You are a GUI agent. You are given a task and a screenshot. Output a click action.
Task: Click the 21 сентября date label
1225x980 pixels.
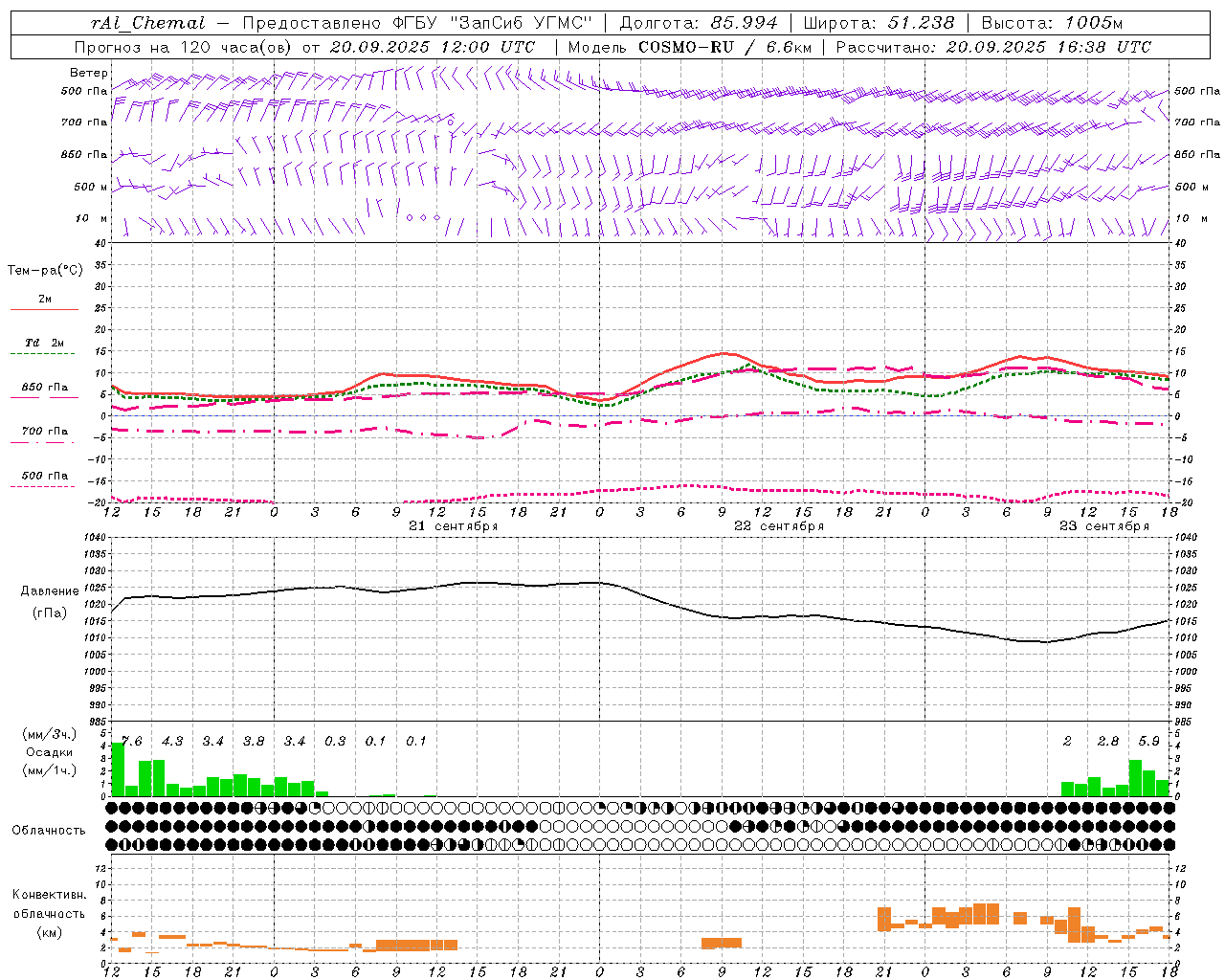tap(454, 526)
